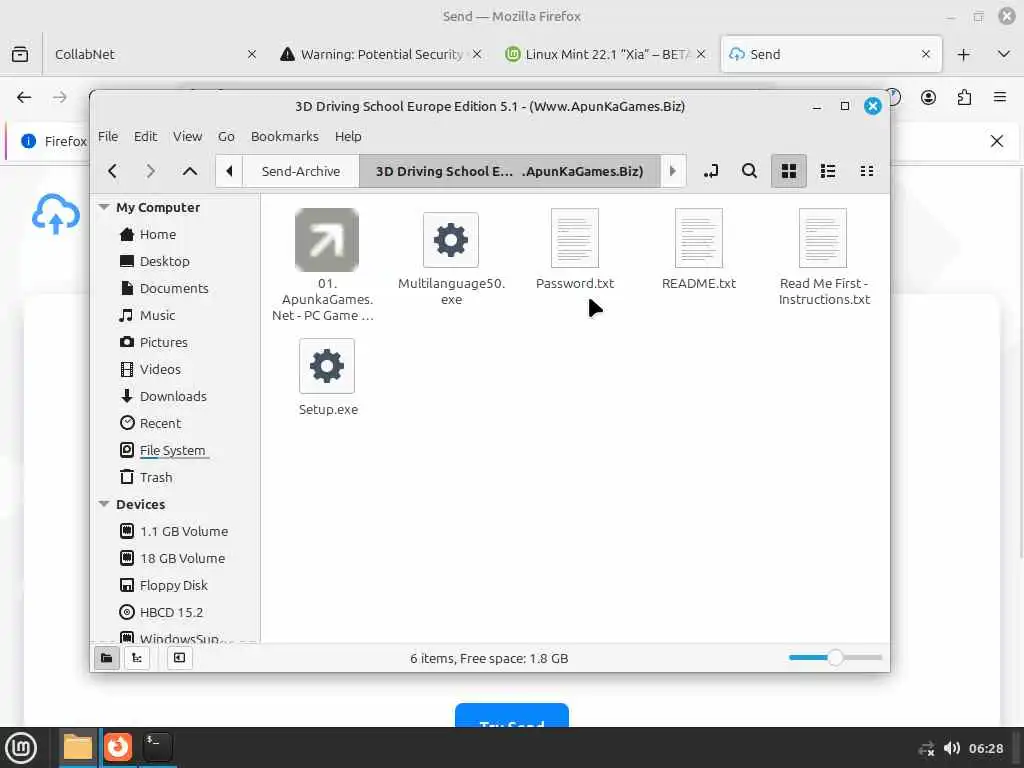The height and width of the screenshot is (768, 1024).
Task: Open Firefox account icon
Action: pos(928,97)
